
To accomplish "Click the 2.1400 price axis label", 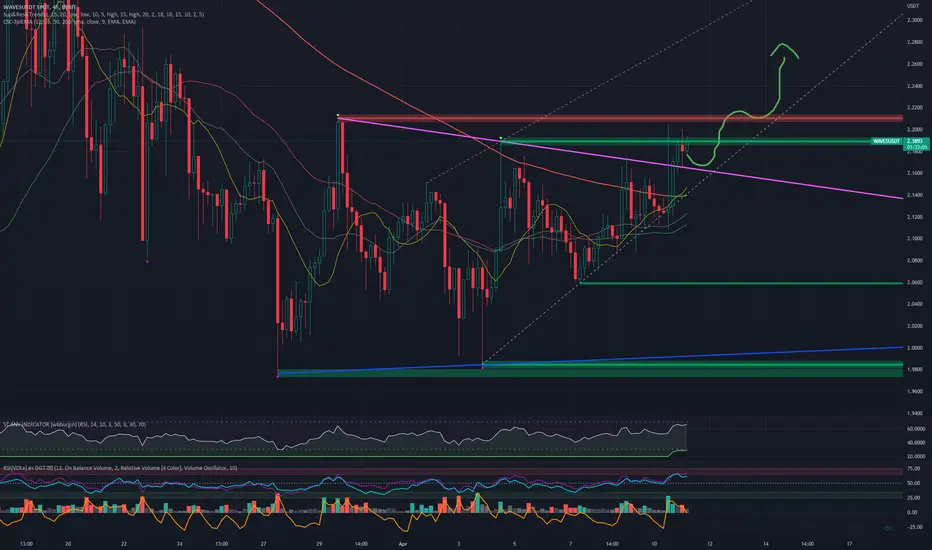I will click(x=915, y=195).
